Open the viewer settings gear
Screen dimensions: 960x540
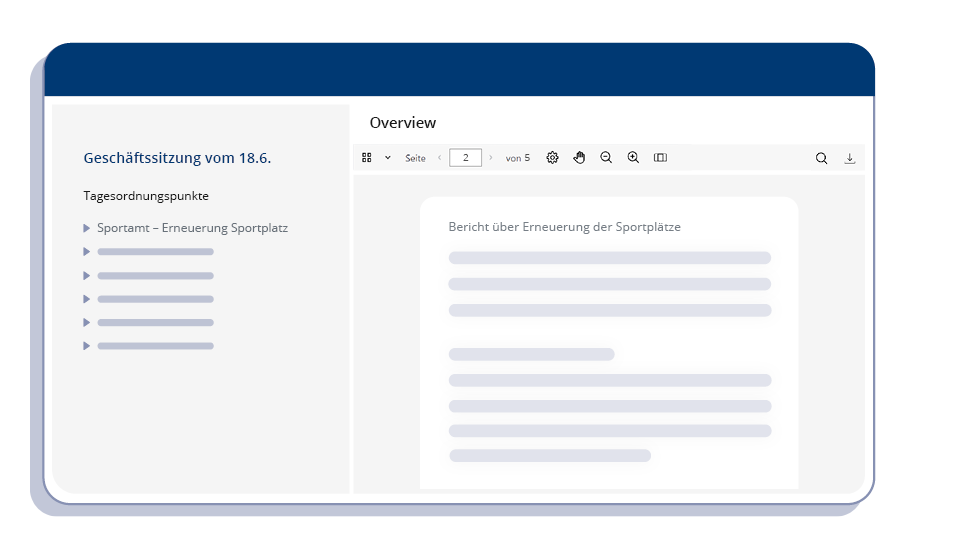pyautogui.click(x=552, y=158)
